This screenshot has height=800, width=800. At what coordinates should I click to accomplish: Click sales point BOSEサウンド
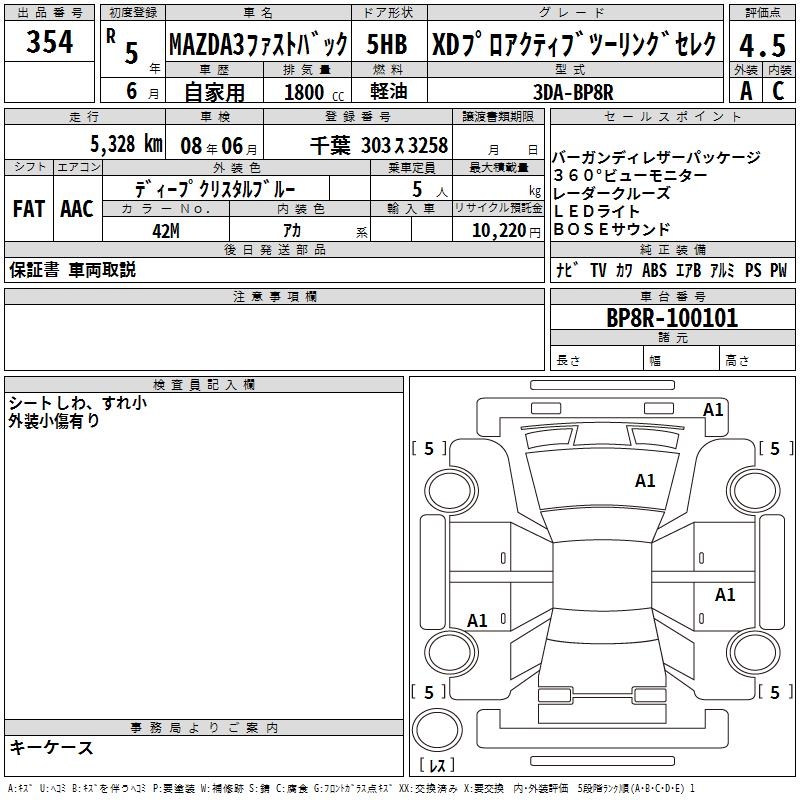click(611, 229)
